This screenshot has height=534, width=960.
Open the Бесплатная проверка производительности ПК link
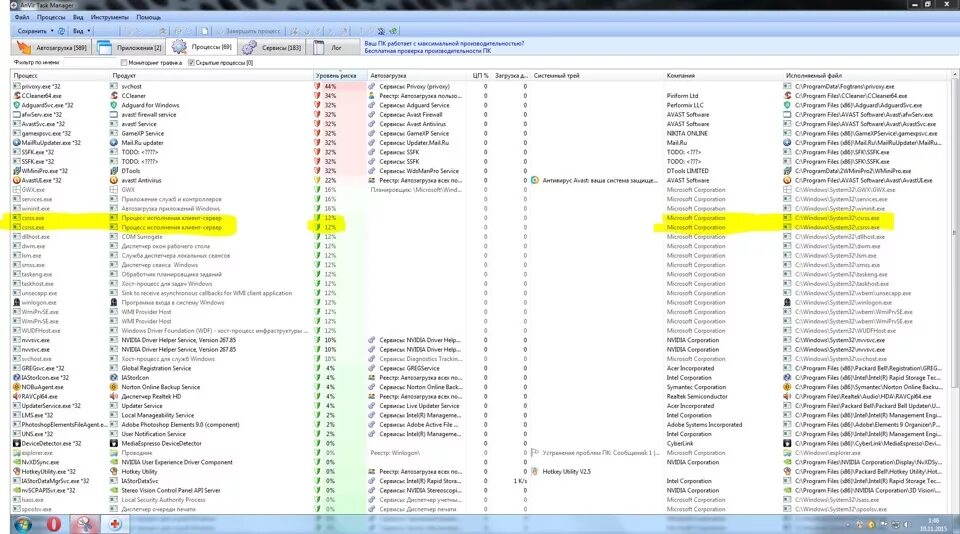tap(427, 51)
